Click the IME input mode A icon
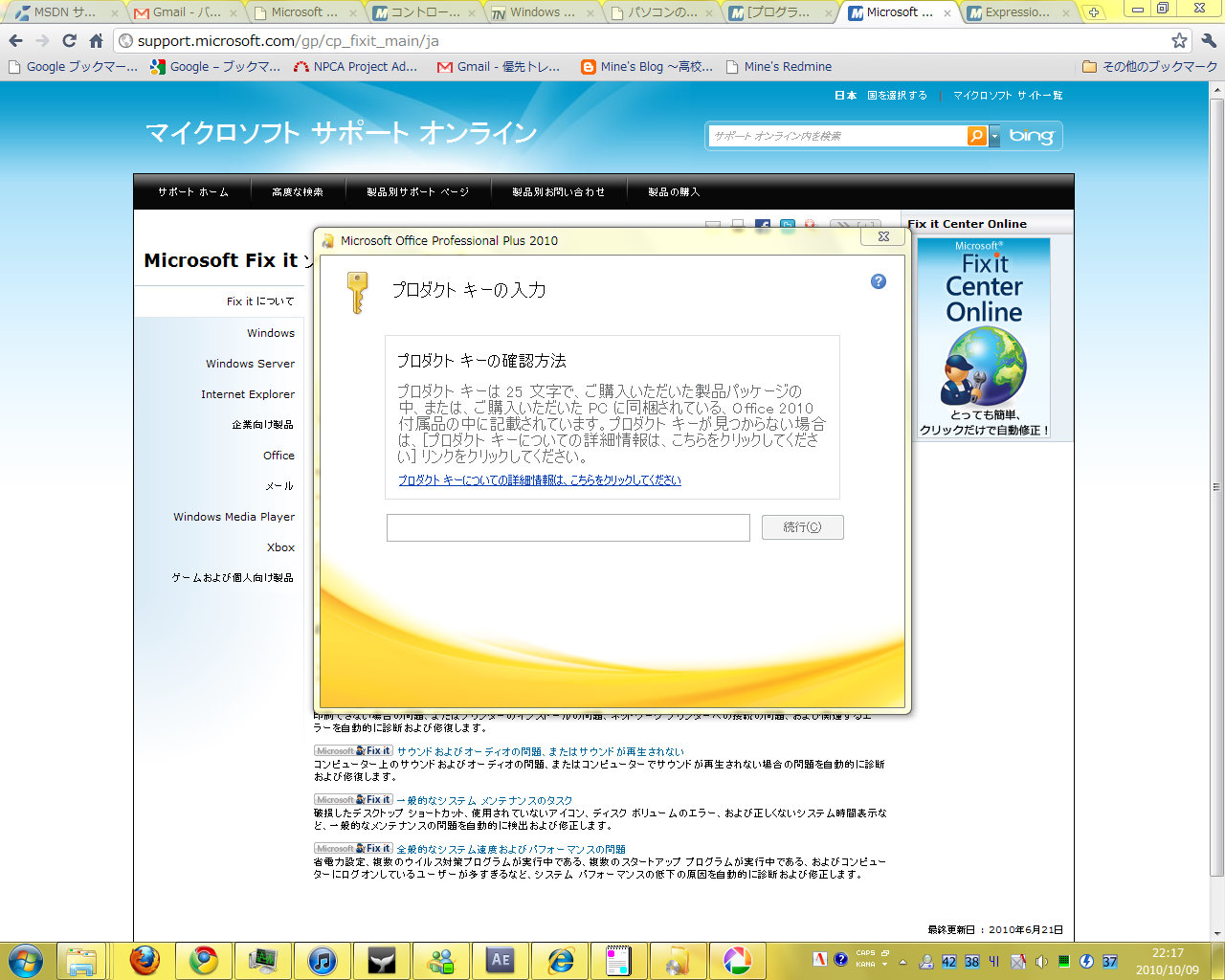1225x980 pixels. 819,959
